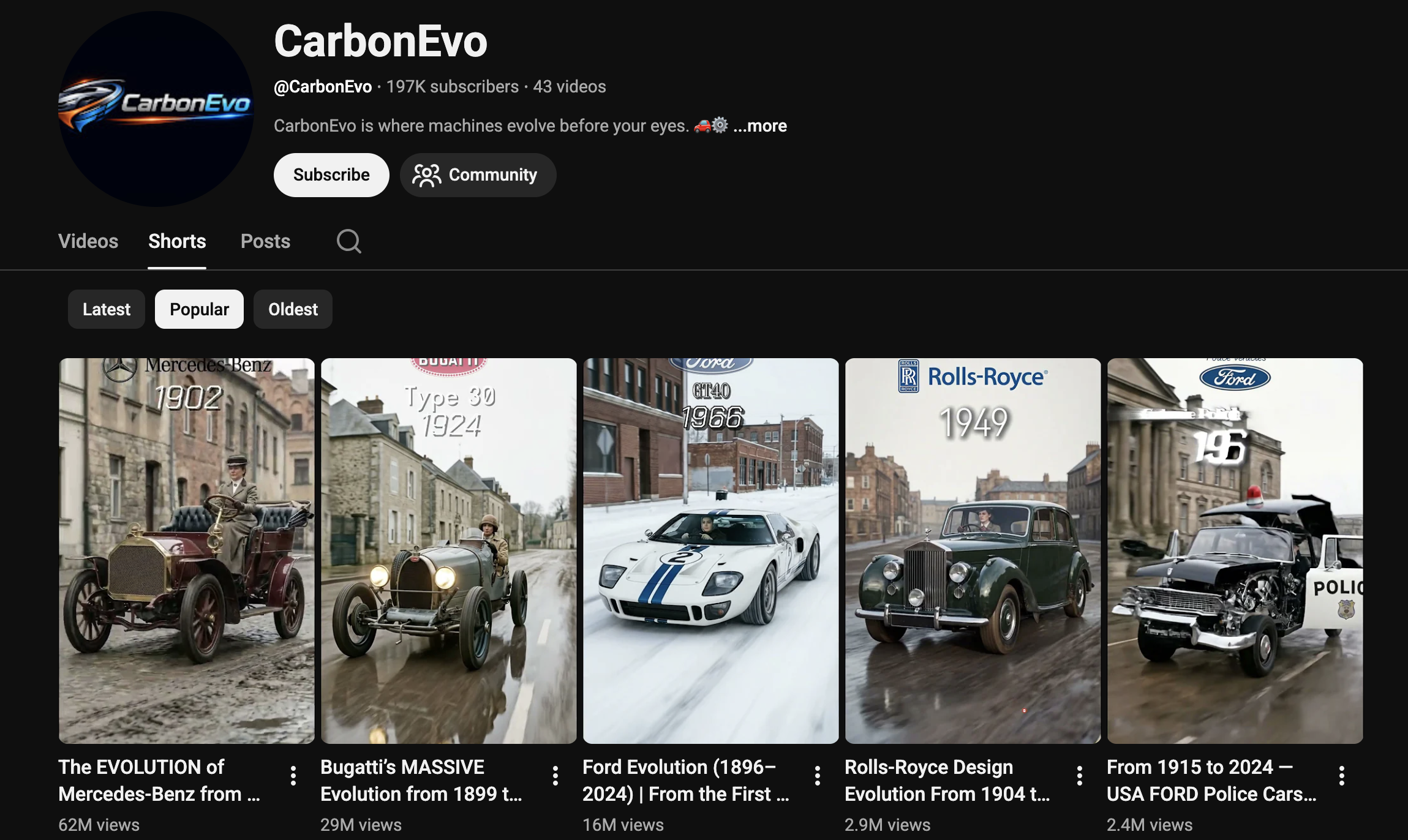Expand channel description with ...more
1408x840 pixels.
760,126
